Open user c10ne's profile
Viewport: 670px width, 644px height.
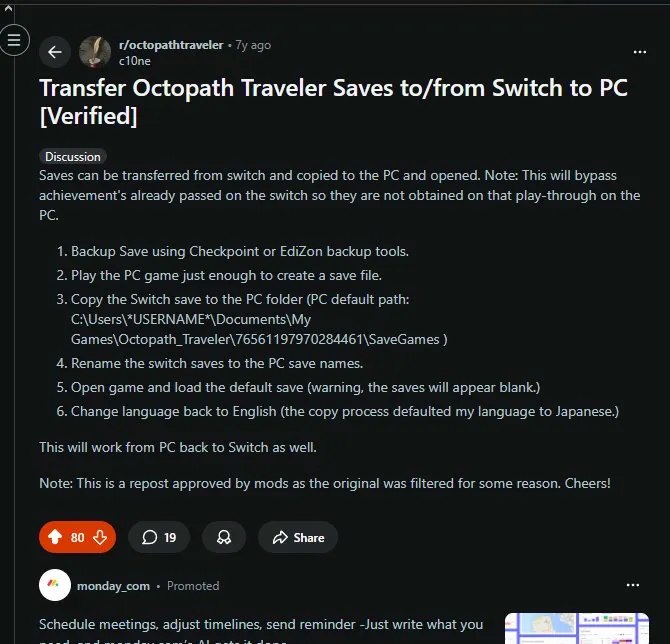(135, 61)
